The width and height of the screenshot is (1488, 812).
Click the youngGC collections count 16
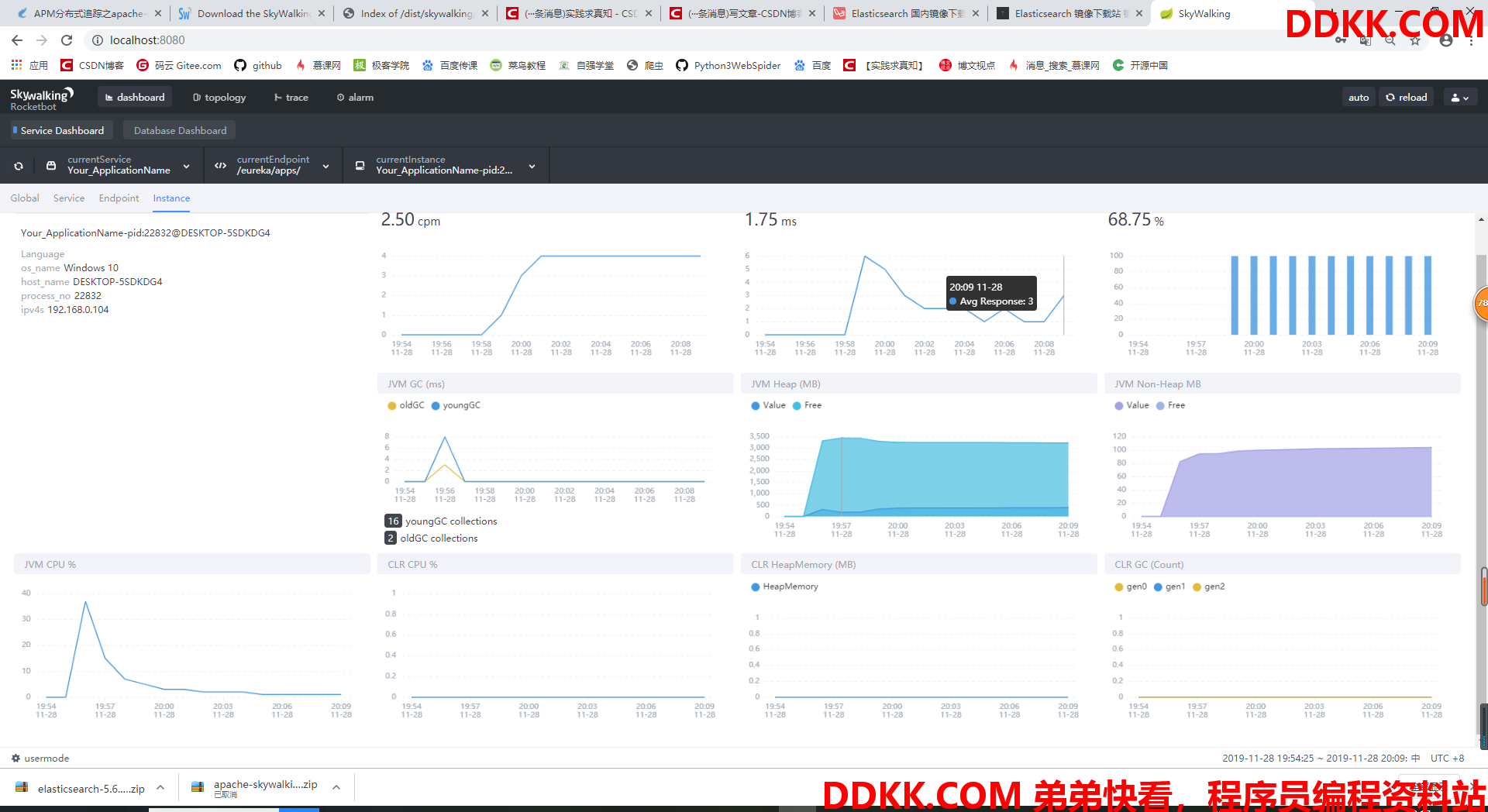tap(393, 521)
